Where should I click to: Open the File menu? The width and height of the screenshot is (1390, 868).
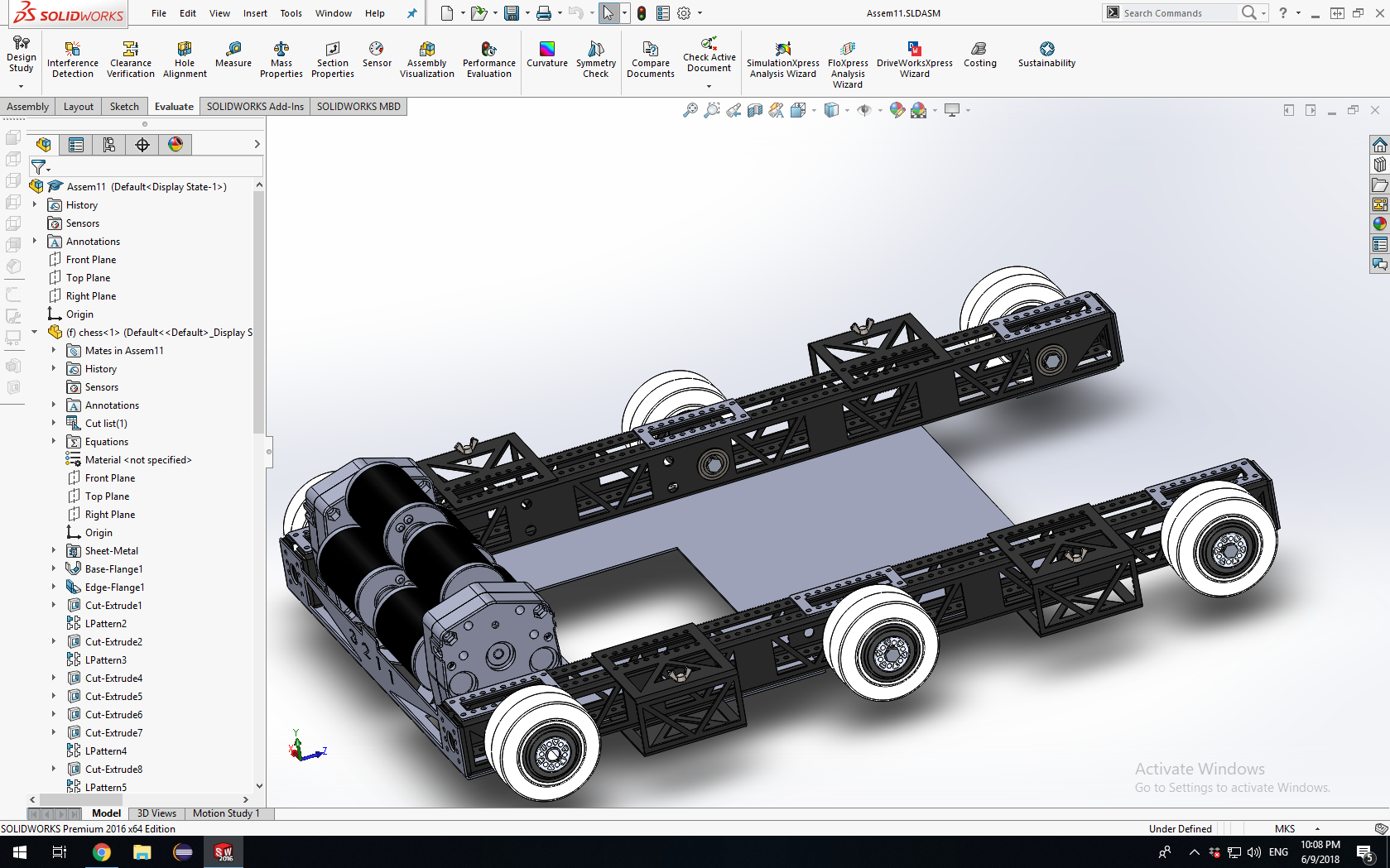(159, 13)
